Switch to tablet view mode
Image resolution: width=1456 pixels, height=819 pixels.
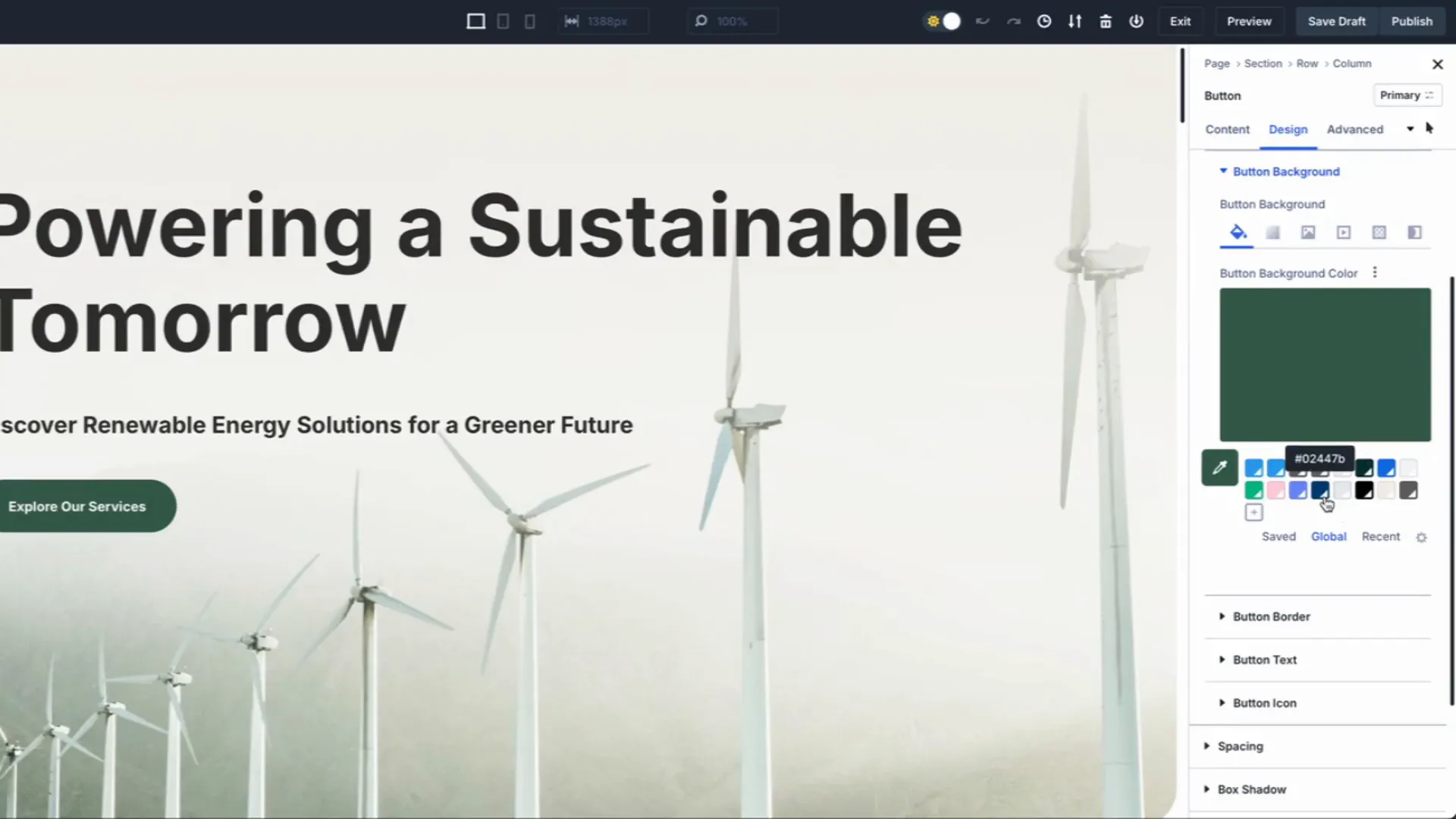click(503, 21)
